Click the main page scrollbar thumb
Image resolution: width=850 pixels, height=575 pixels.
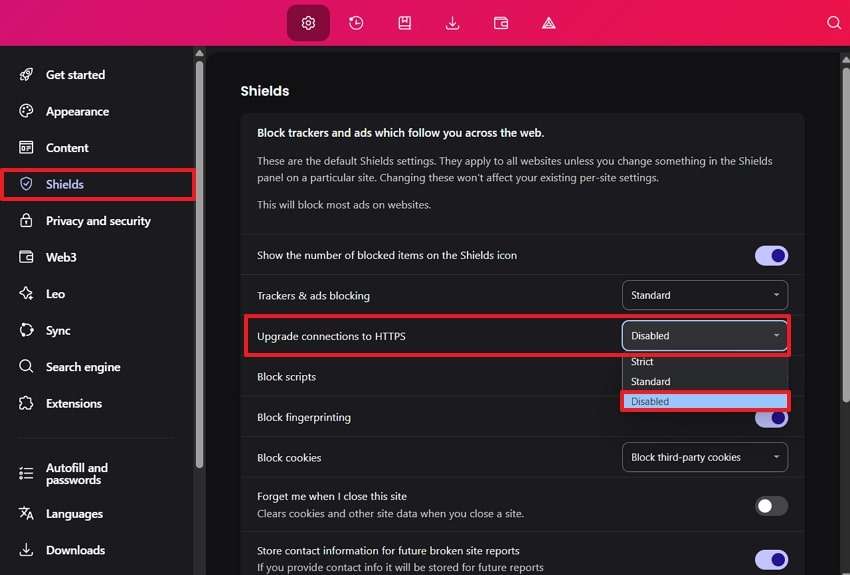coord(846,235)
